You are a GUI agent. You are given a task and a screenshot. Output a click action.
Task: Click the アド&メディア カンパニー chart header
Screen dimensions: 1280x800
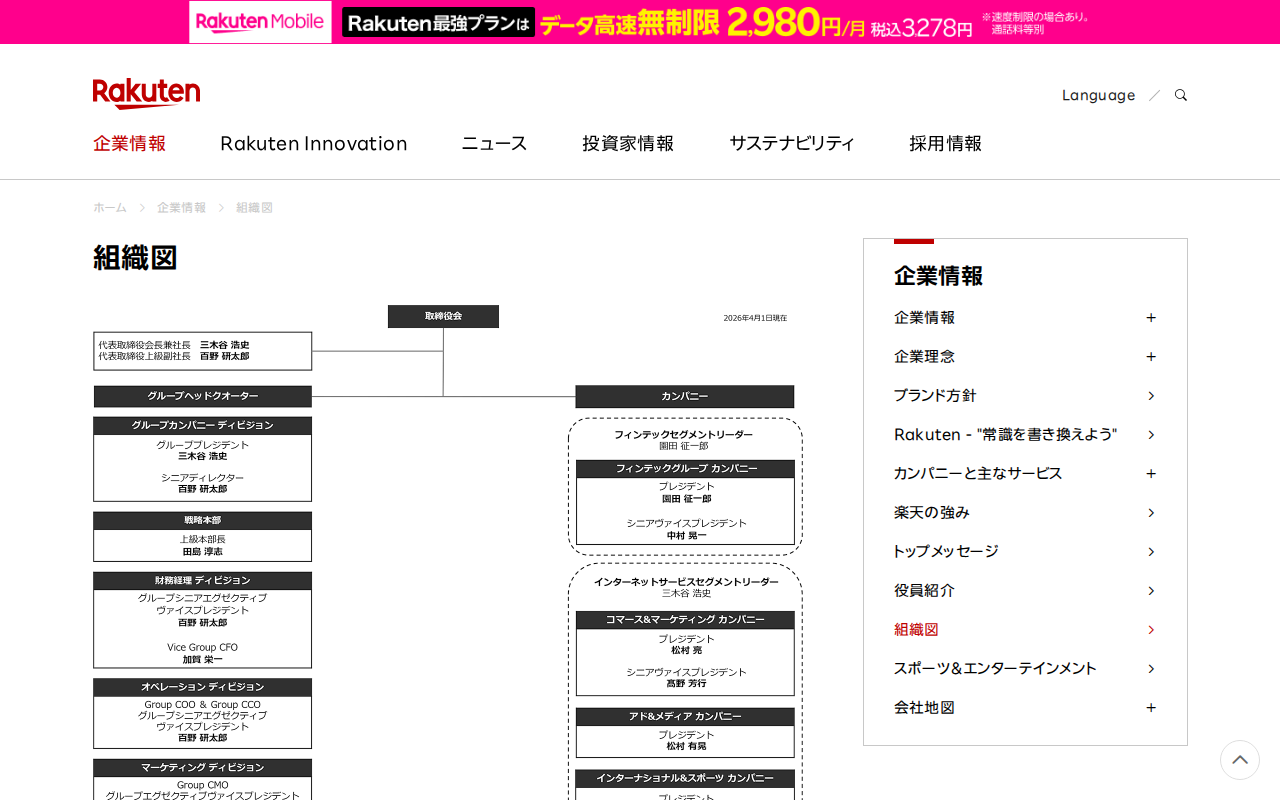(686, 717)
